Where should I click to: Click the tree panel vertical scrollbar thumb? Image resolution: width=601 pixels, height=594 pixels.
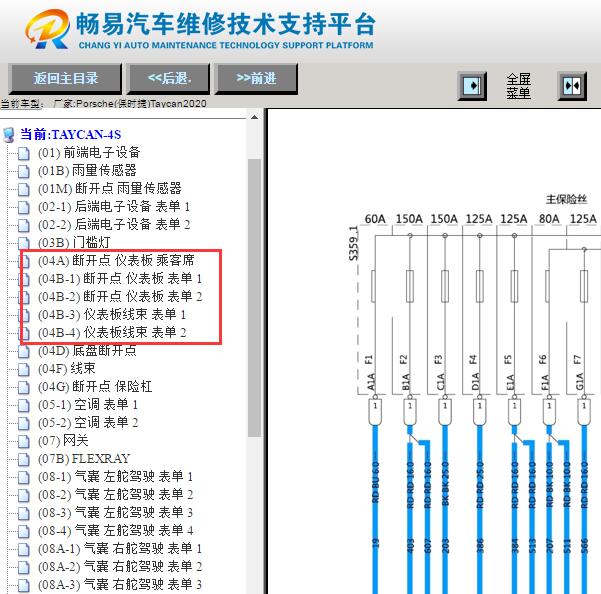coord(255,298)
